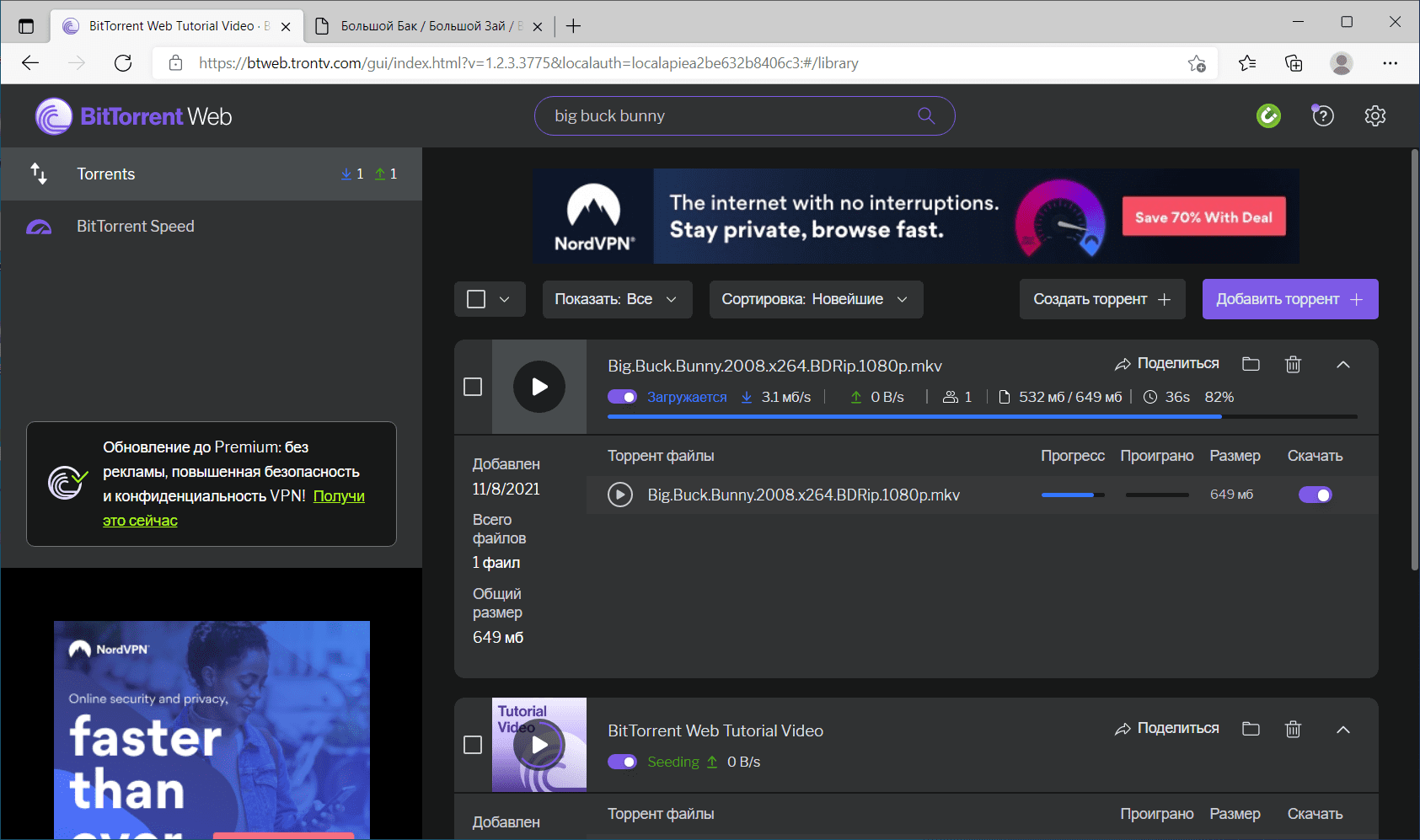This screenshot has width=1420, height=840.
Task: Click Добавить торрент button
Action: point(1290,299)
